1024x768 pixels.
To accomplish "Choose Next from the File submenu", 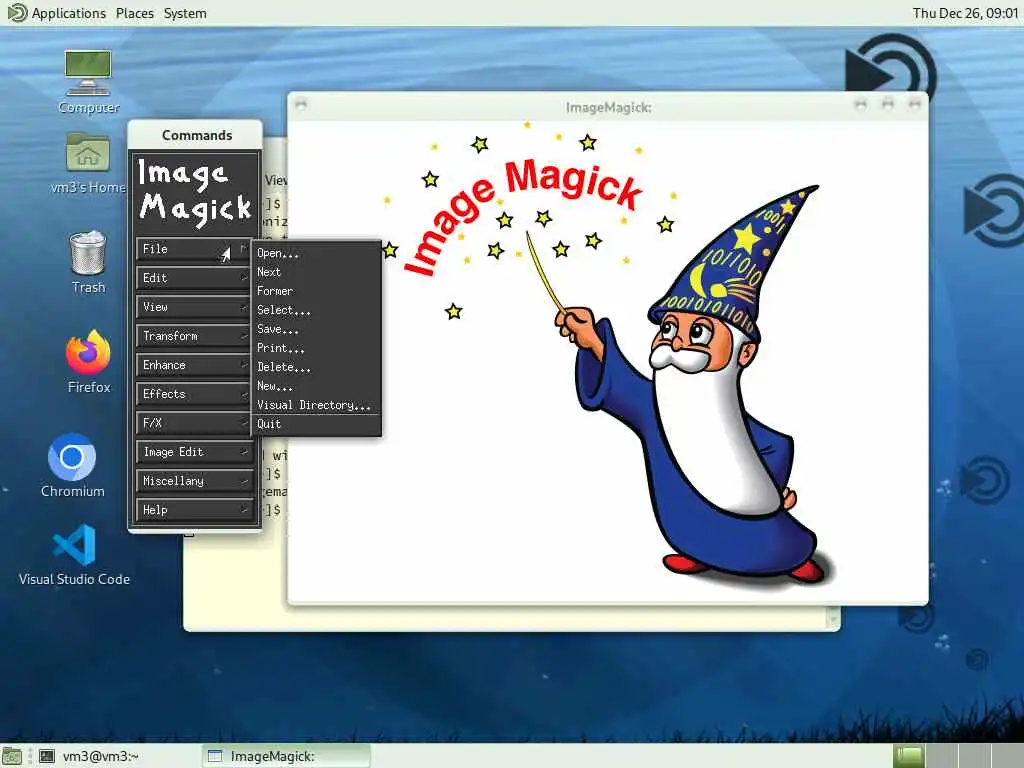I will coord(316,272).
